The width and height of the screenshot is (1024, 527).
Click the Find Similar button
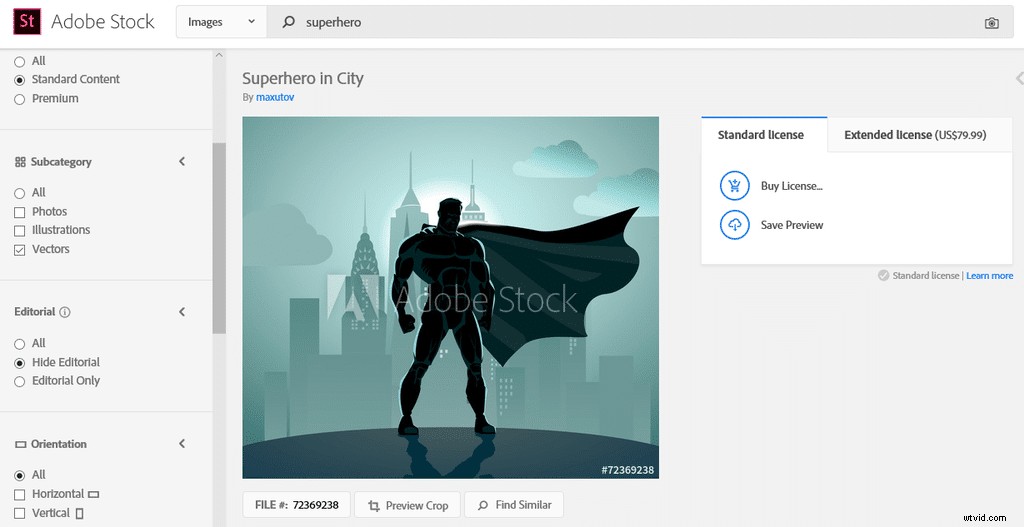[514, 505]
